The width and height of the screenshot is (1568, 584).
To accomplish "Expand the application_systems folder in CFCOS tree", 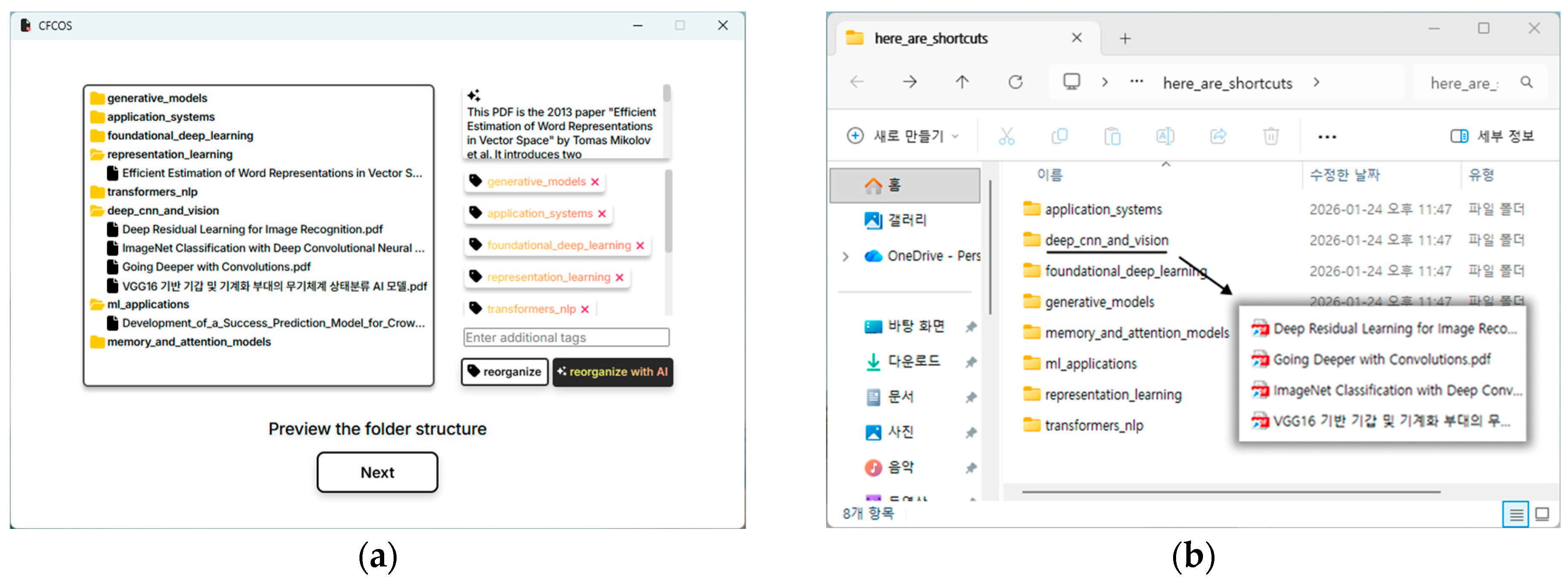I will click(97, 117).
